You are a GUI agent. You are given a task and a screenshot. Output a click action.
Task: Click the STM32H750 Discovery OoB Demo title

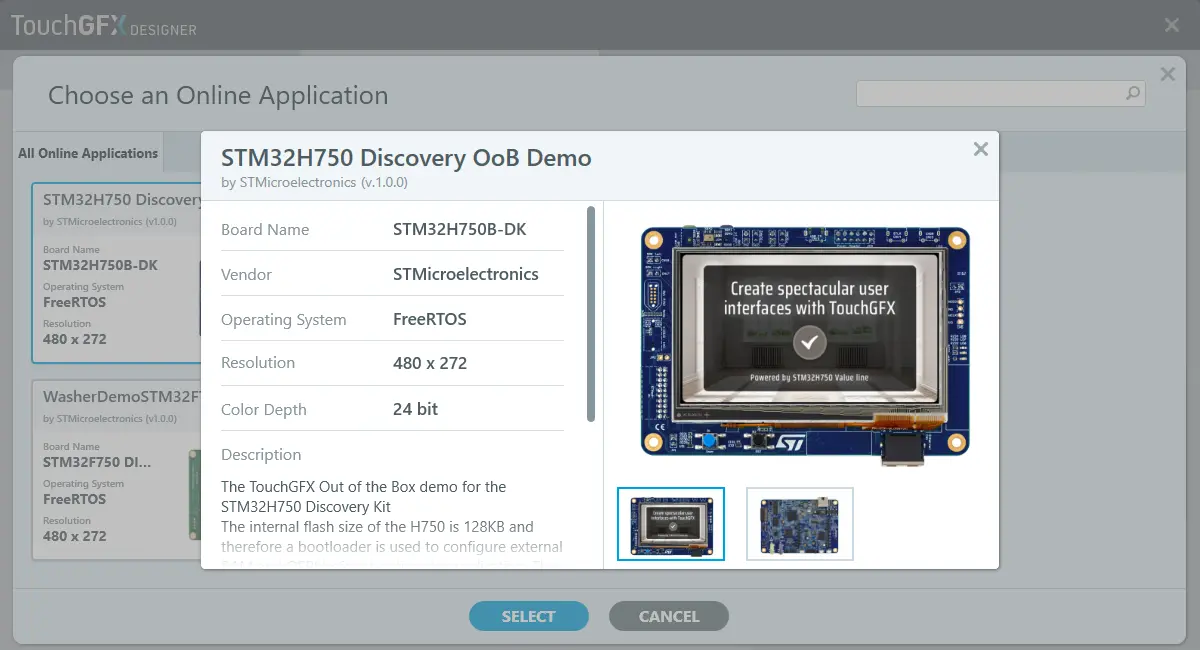pyautogui.click(x=406, y=158)
